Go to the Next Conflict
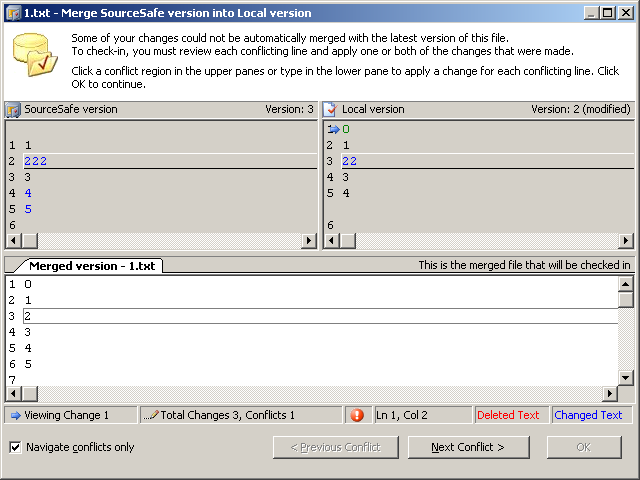This screenshot has height=480, width=640. [x=467, y=447]
